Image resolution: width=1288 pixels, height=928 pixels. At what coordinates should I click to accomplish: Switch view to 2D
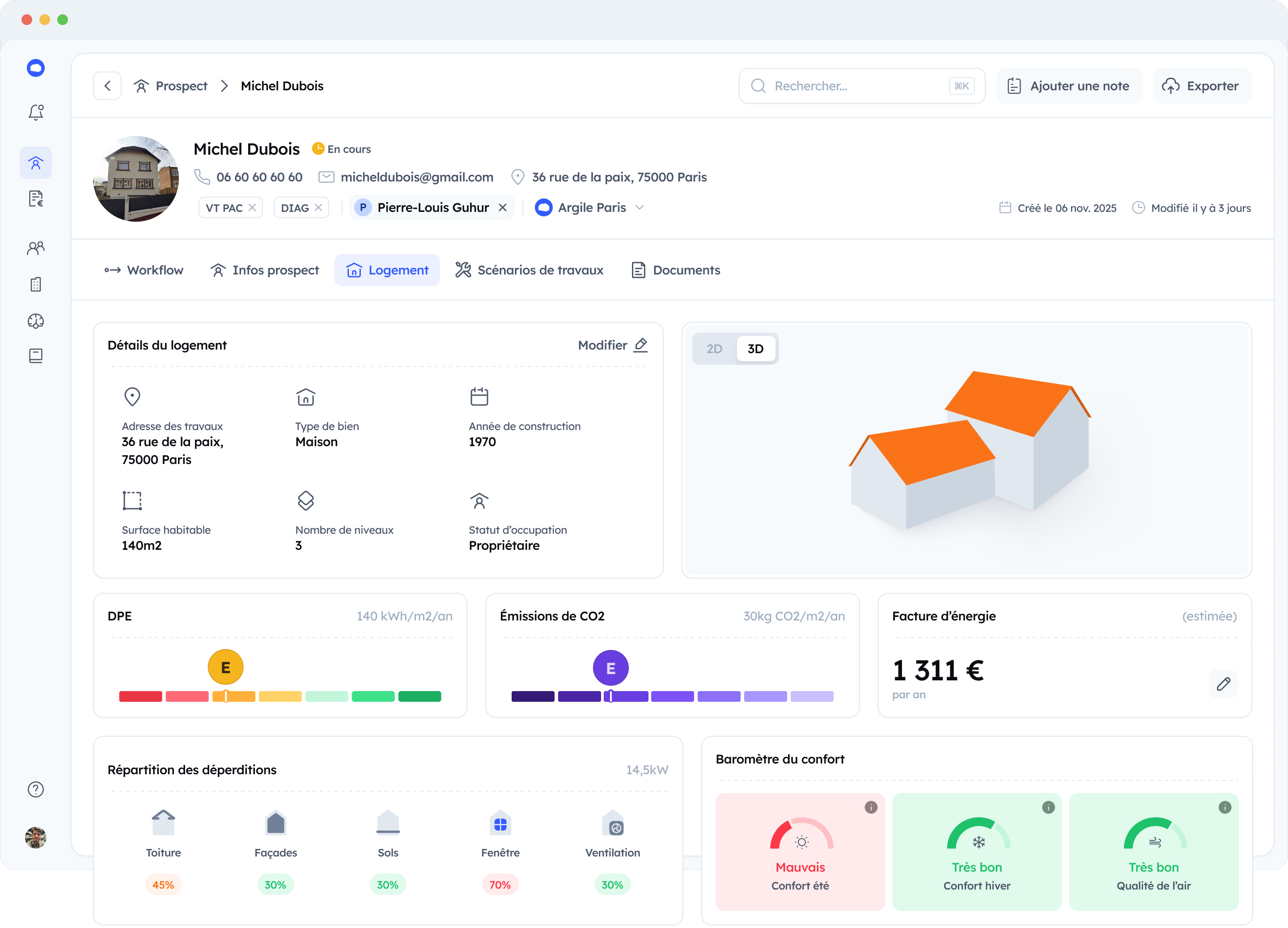pos(714,349)
